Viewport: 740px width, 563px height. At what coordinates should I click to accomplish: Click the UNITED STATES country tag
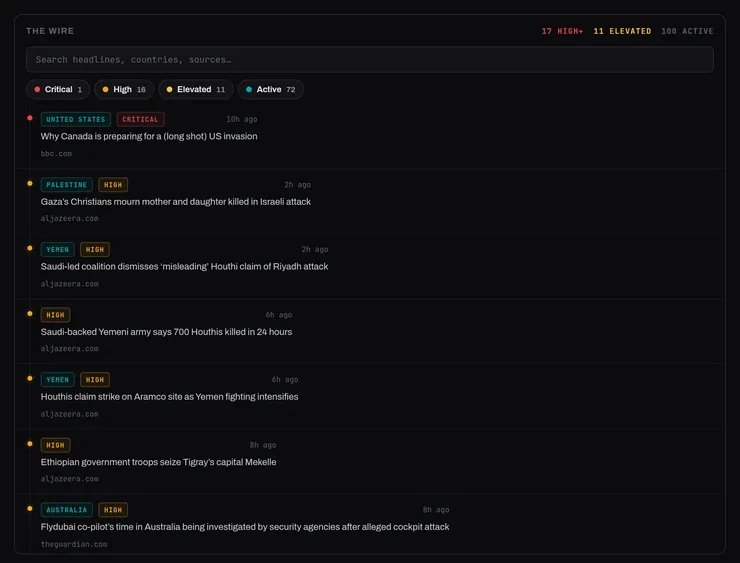tap(76, 119)
